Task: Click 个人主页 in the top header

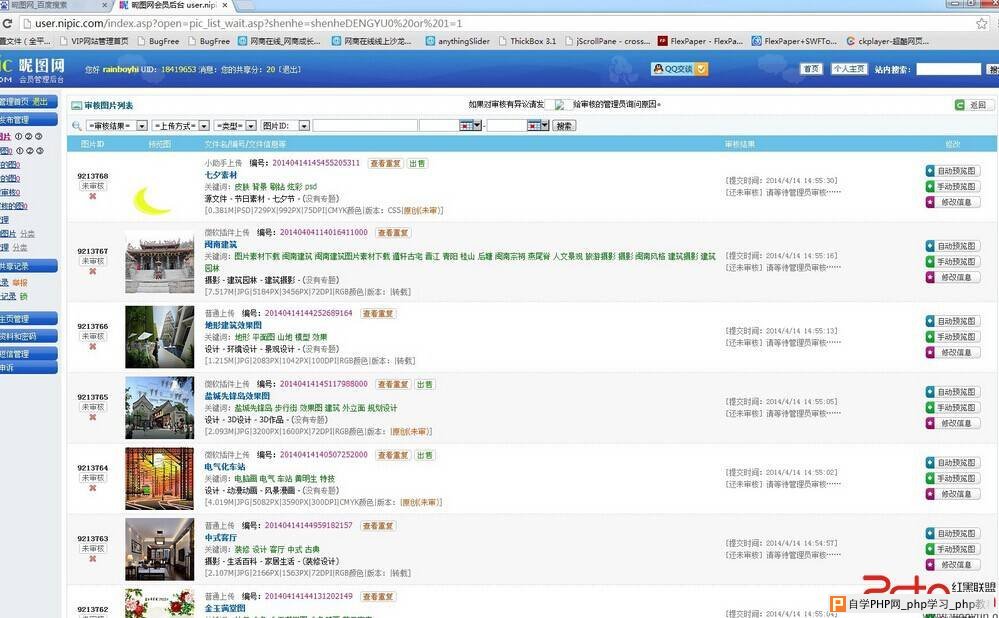Action: (x=849, y=69)
